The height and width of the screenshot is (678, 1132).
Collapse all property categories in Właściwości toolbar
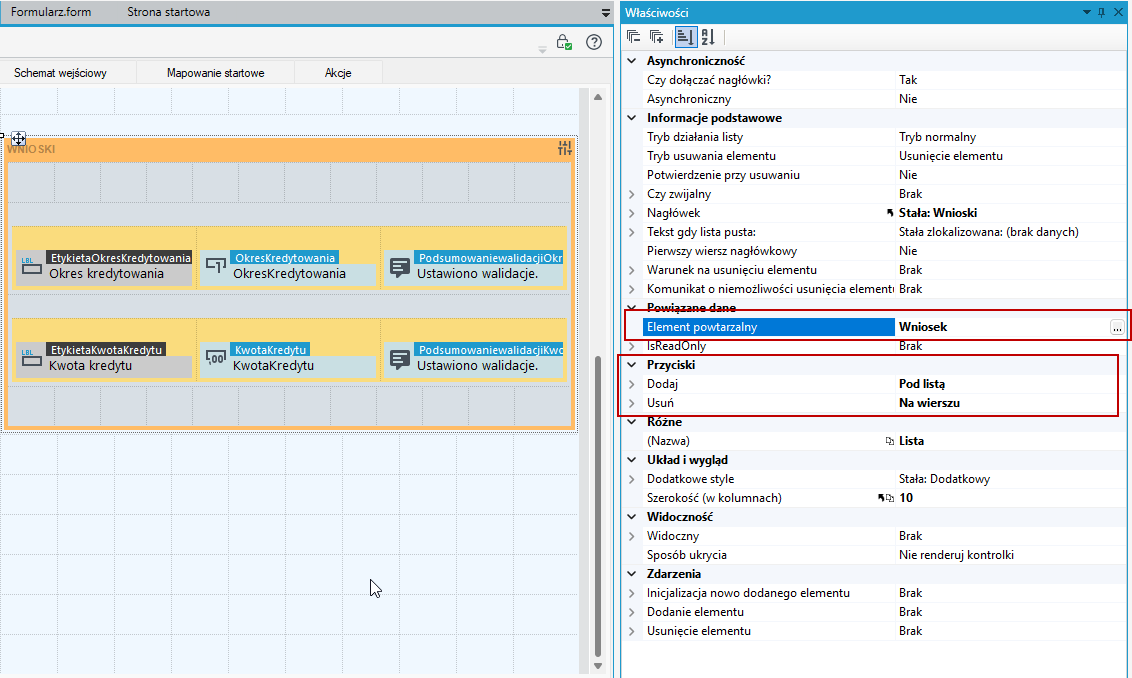[634, 37]
